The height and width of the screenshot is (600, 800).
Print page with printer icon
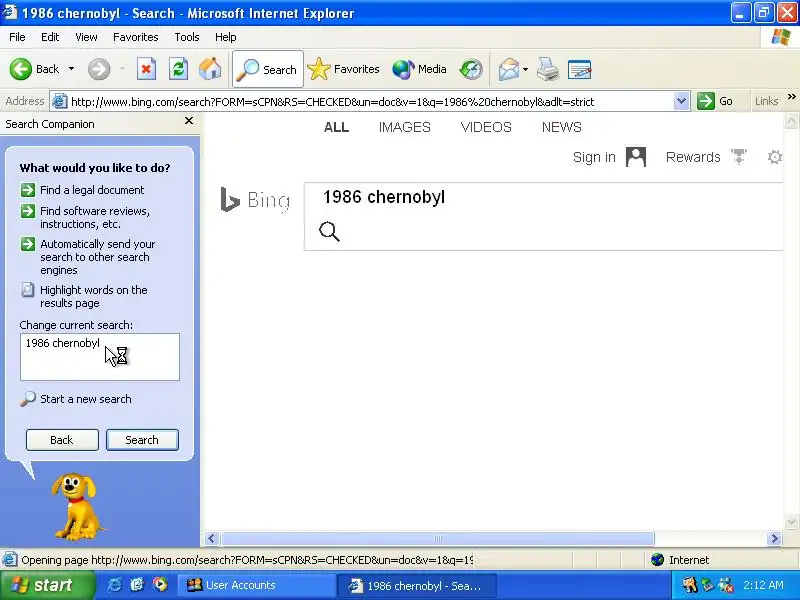coord(548,69)
